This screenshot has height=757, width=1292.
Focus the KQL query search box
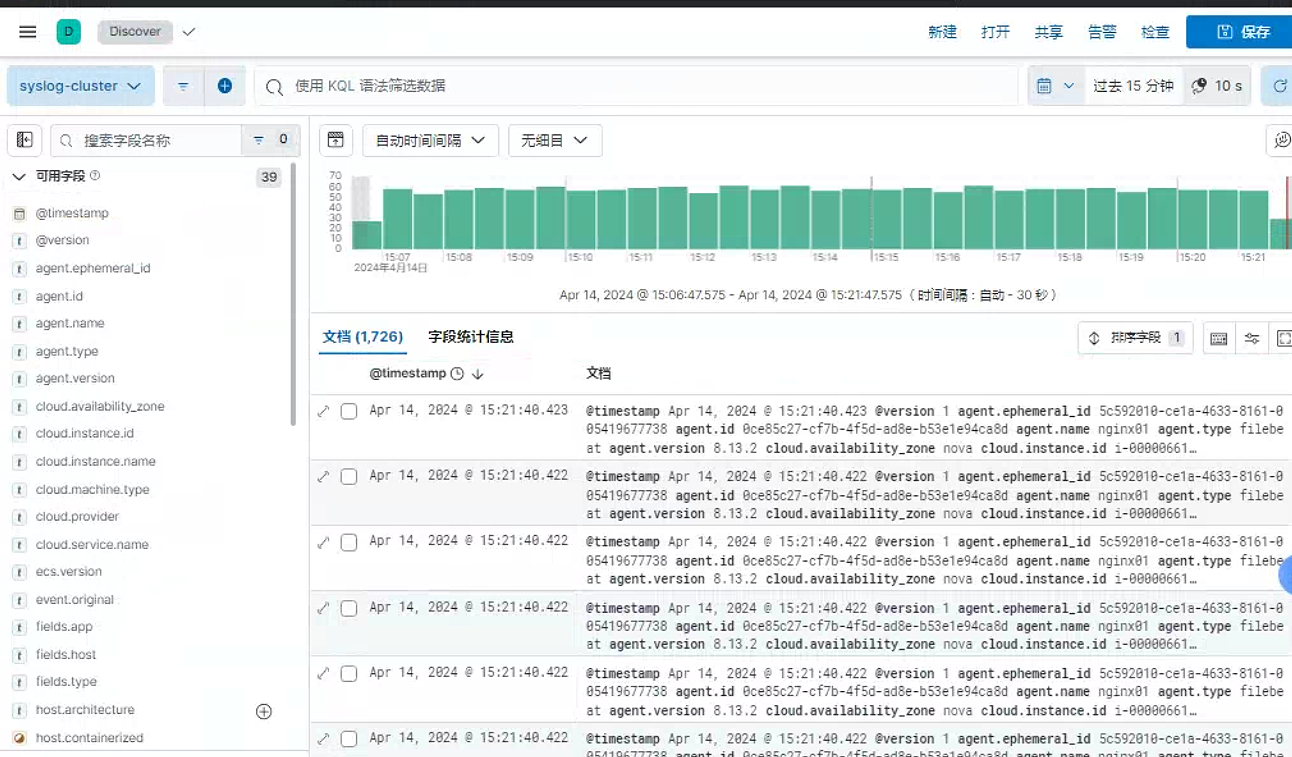(636, 86)
